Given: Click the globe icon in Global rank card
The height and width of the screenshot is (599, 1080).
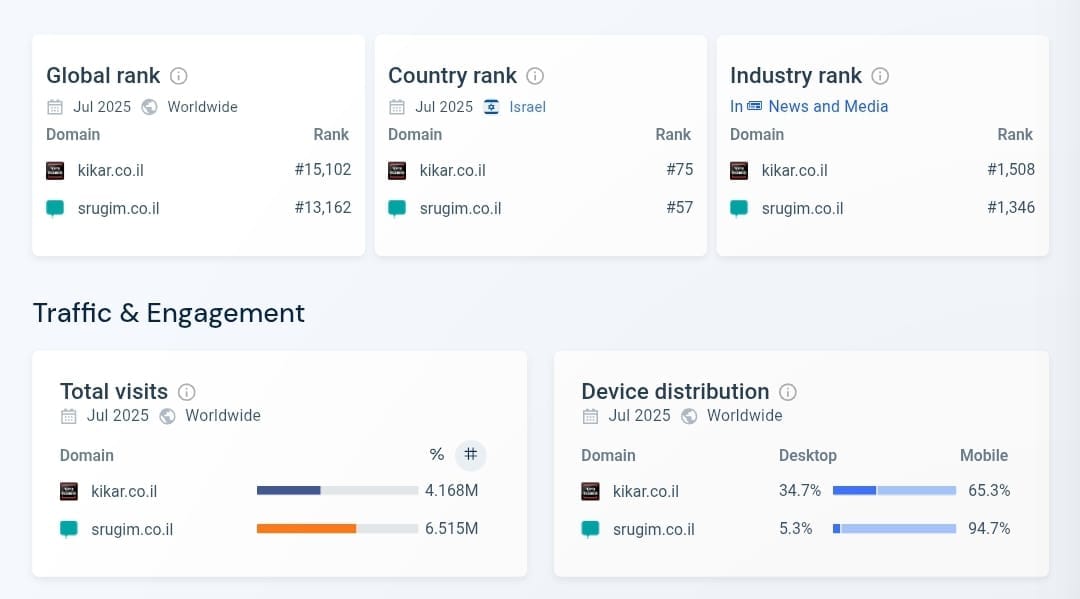Looking at the screenshot, I should click(x=149, y=107).
